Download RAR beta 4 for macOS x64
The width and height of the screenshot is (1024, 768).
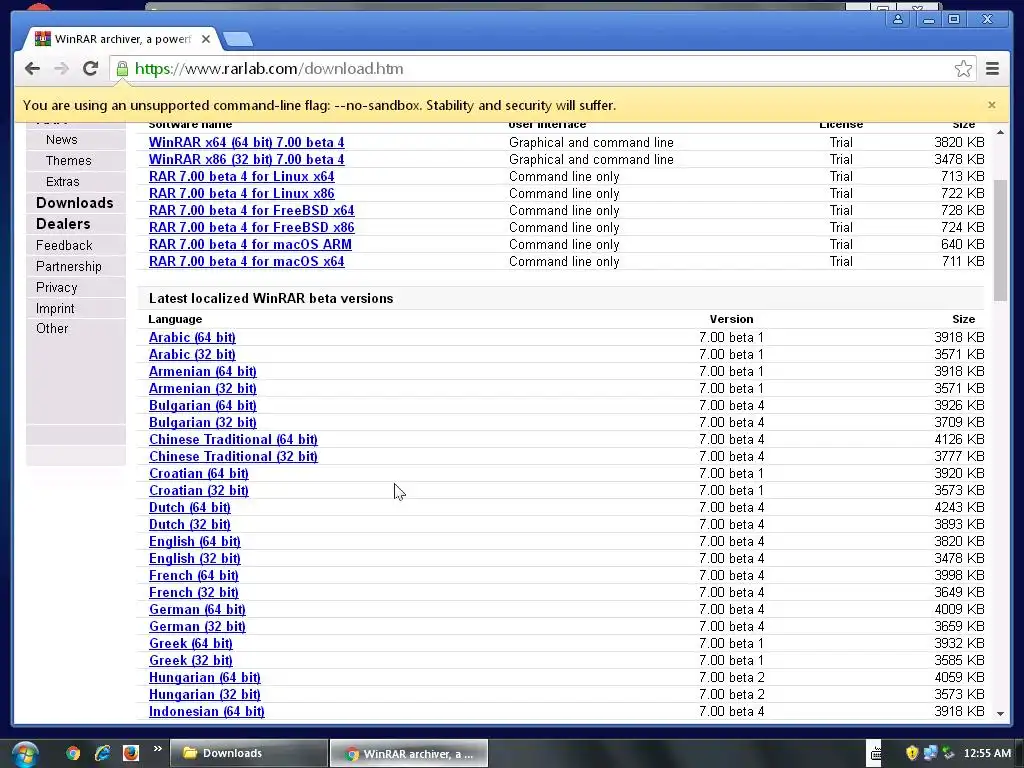pyautogui.click(x=246, y=261)
